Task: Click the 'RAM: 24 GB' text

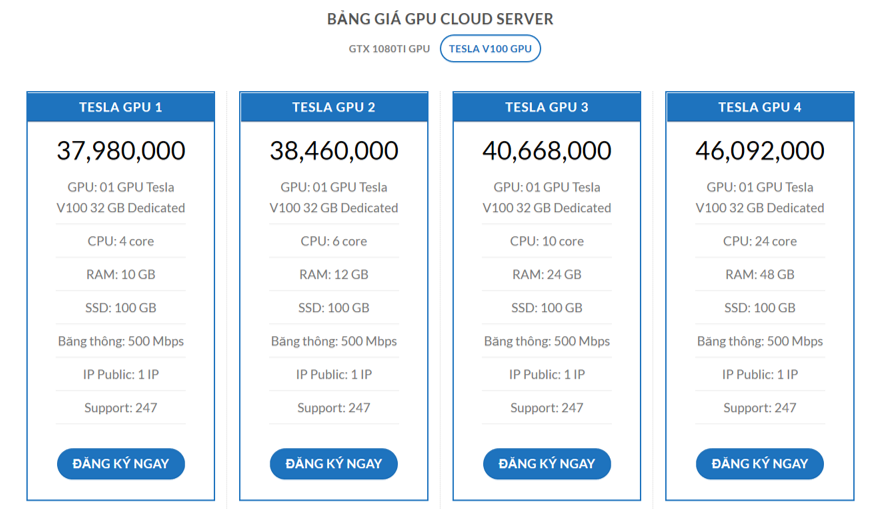Action: 547,275
